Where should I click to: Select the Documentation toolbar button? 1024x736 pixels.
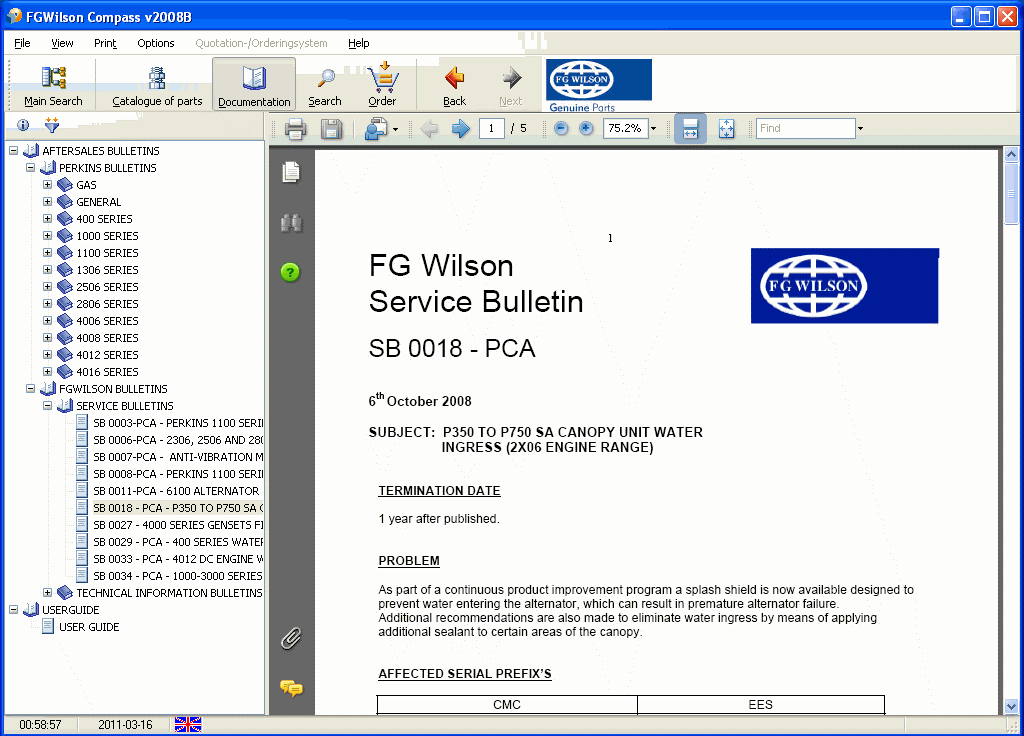tap(254, 86)
